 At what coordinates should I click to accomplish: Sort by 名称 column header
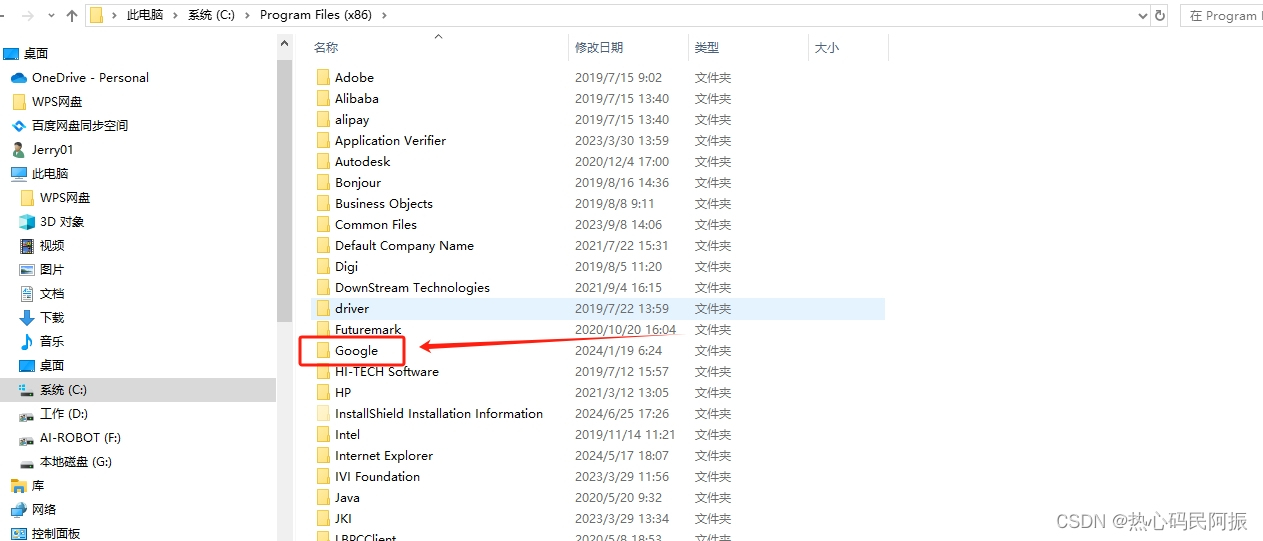tap(326, 48)
